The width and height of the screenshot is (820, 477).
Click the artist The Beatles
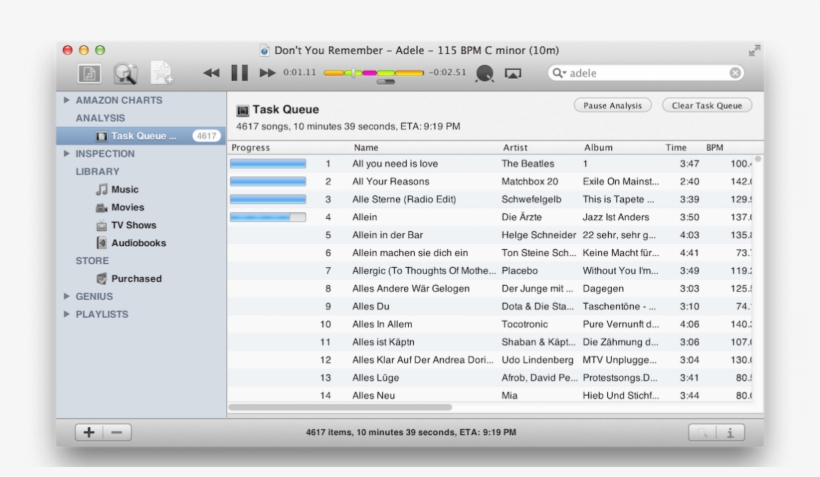click(528, 164)
